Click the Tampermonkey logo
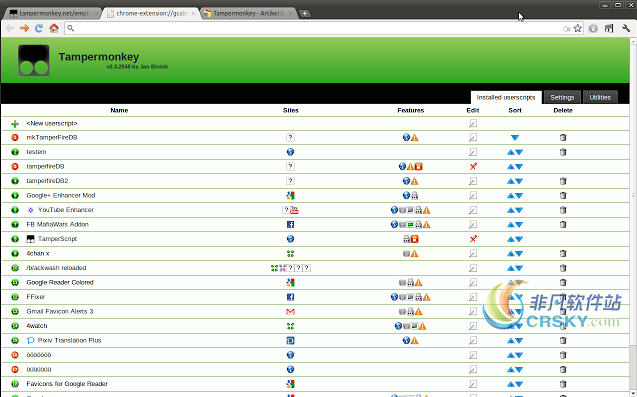637x397 pixels. (34, 60)
